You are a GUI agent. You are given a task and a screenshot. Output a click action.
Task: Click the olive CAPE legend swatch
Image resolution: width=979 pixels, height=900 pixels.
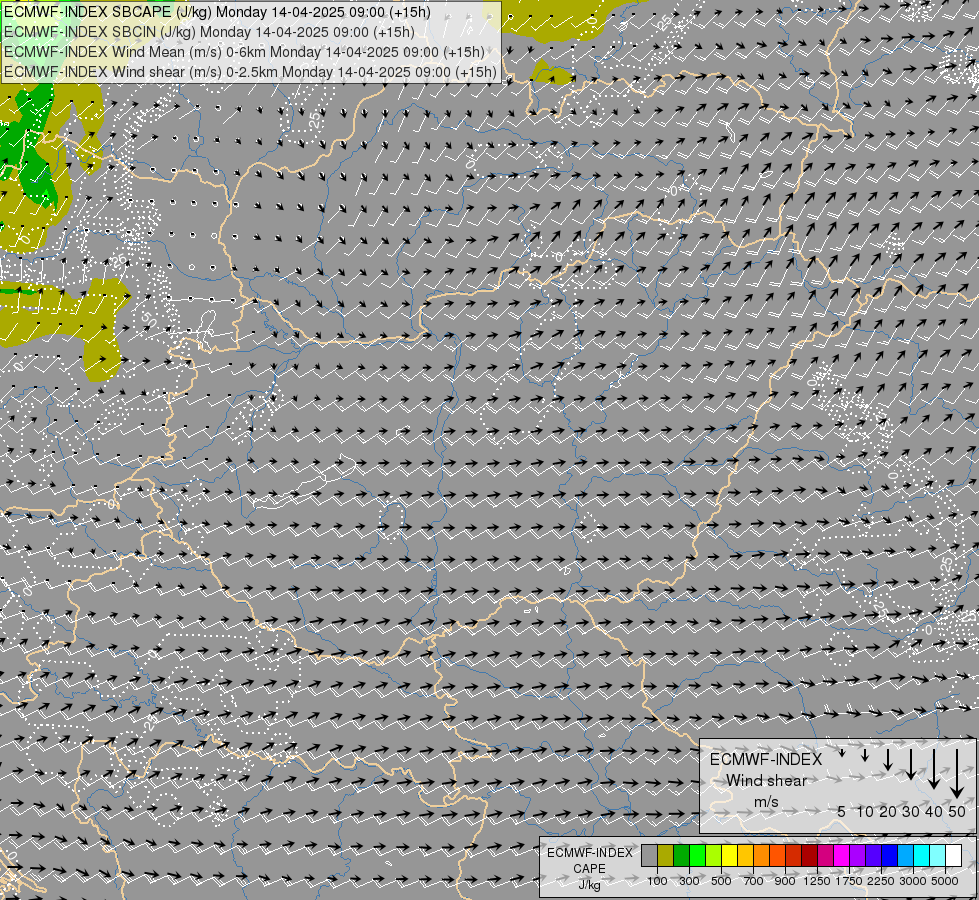(x=666, y=855)
